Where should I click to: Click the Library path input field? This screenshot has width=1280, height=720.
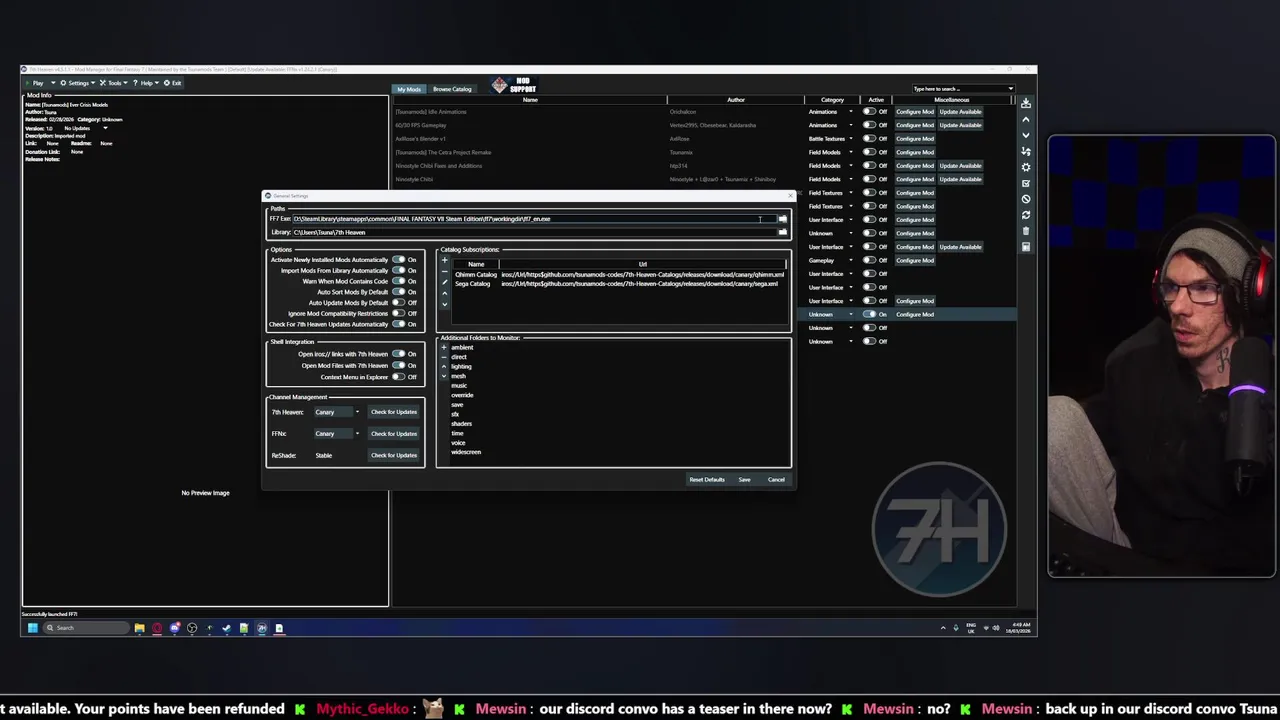[534, 232]
